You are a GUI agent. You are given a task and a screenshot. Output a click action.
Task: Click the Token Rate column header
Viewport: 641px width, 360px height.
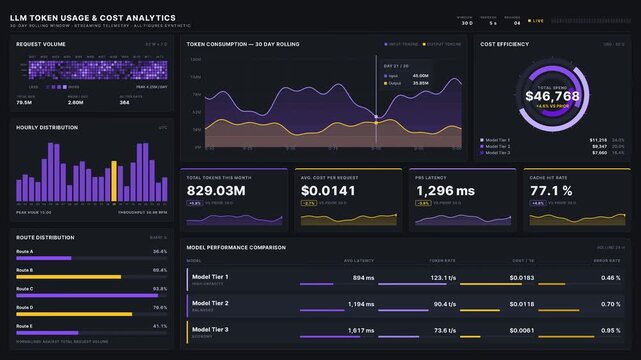(x=442, y=261)
